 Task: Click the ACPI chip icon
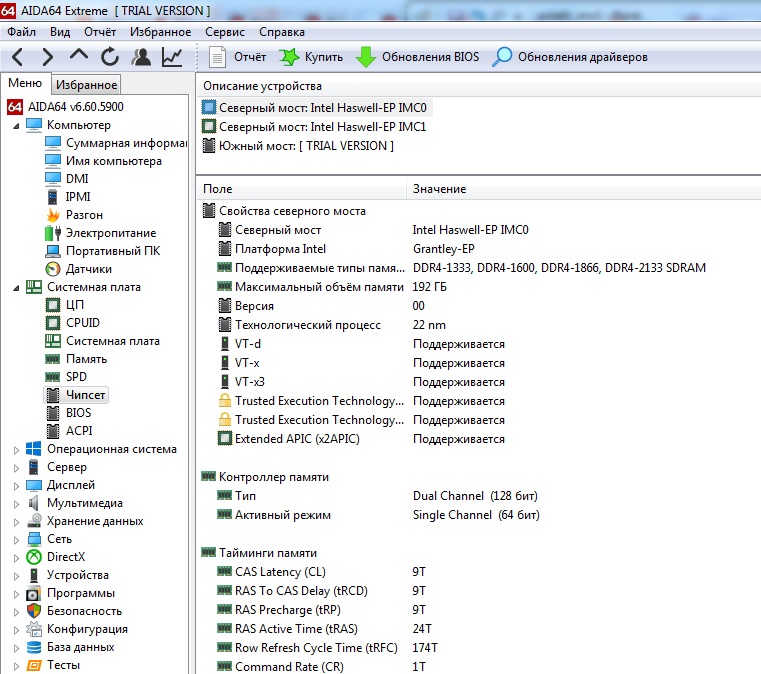(x=53, y=431)
